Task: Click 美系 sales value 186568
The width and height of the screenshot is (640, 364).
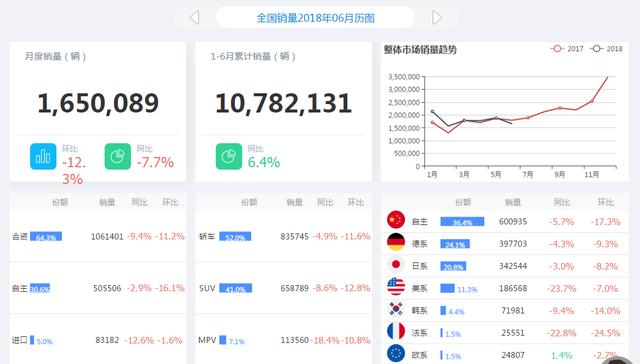Action: pyautogui.click(x=513, y=289)
